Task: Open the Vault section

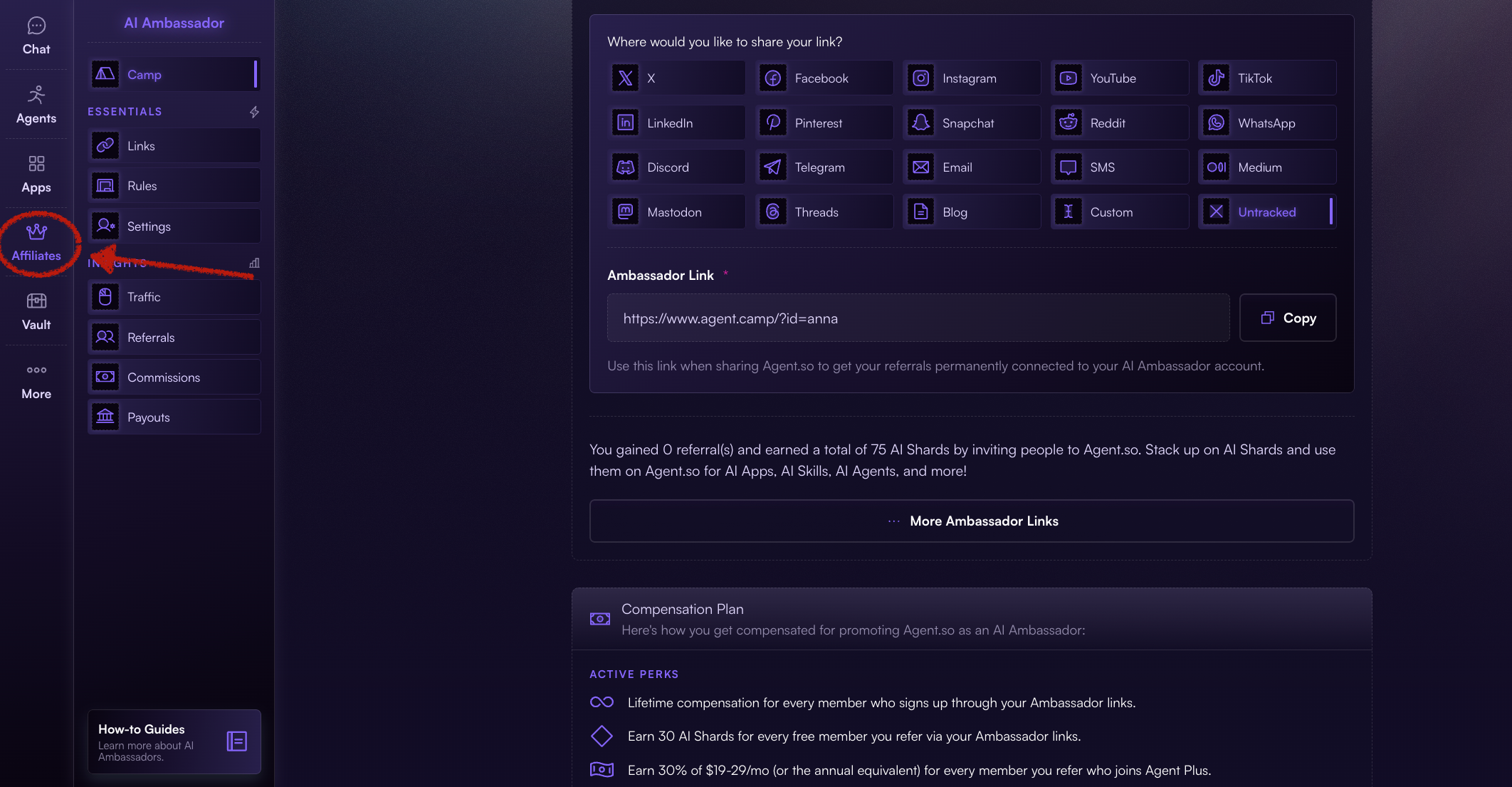Action: click(36, 312)
